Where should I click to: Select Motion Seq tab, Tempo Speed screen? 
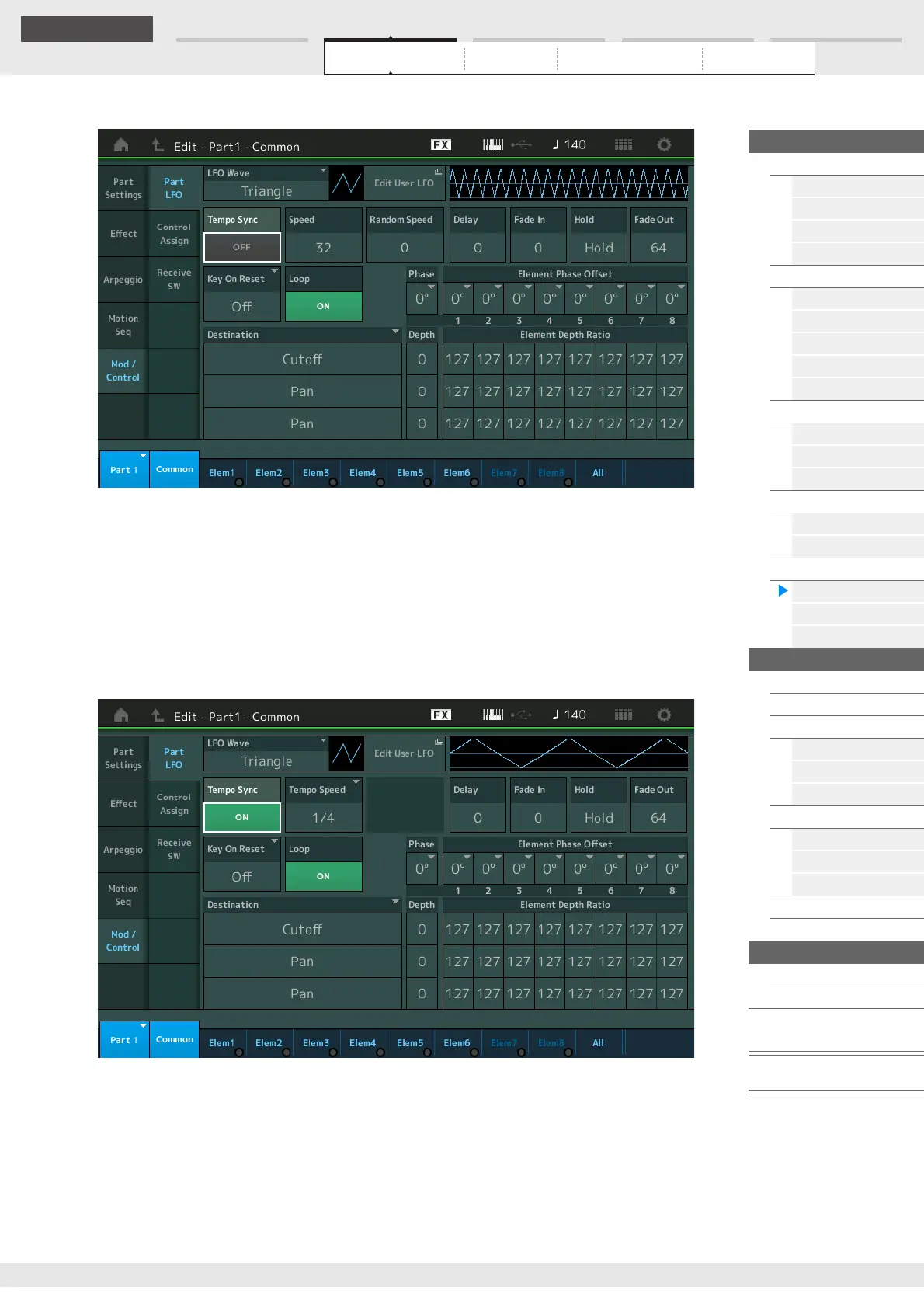pos(123,895)
